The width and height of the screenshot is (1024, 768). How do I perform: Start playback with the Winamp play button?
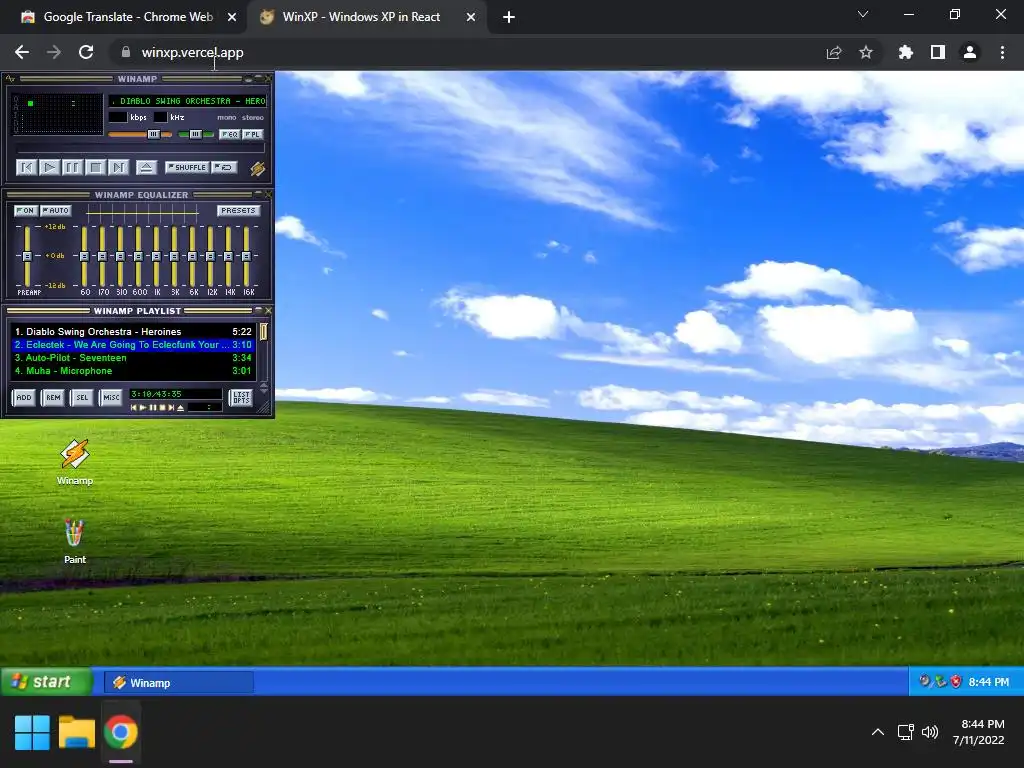pyautogui.click(x=49, y=168)
